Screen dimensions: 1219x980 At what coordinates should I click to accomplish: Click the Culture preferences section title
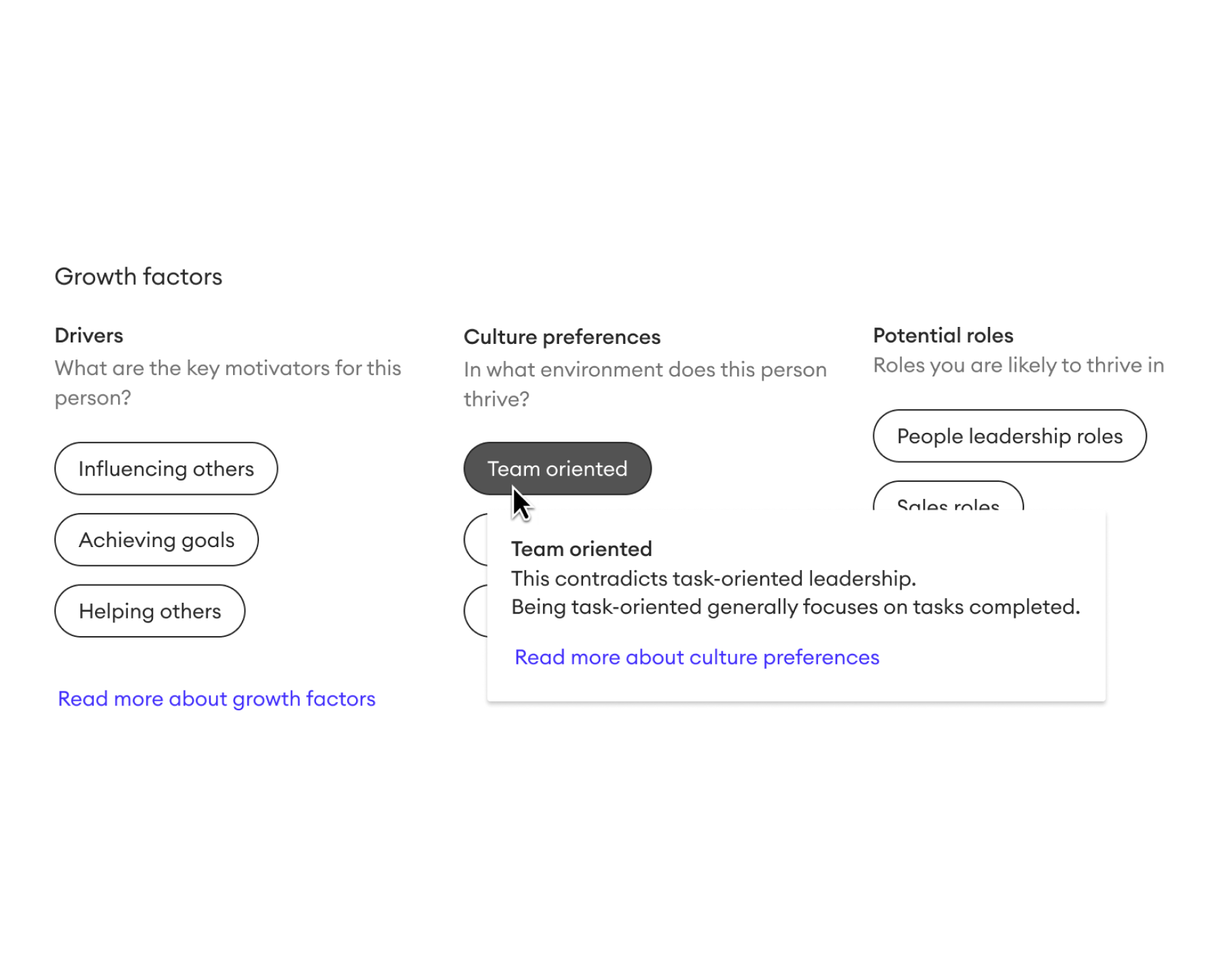[561, 336]
